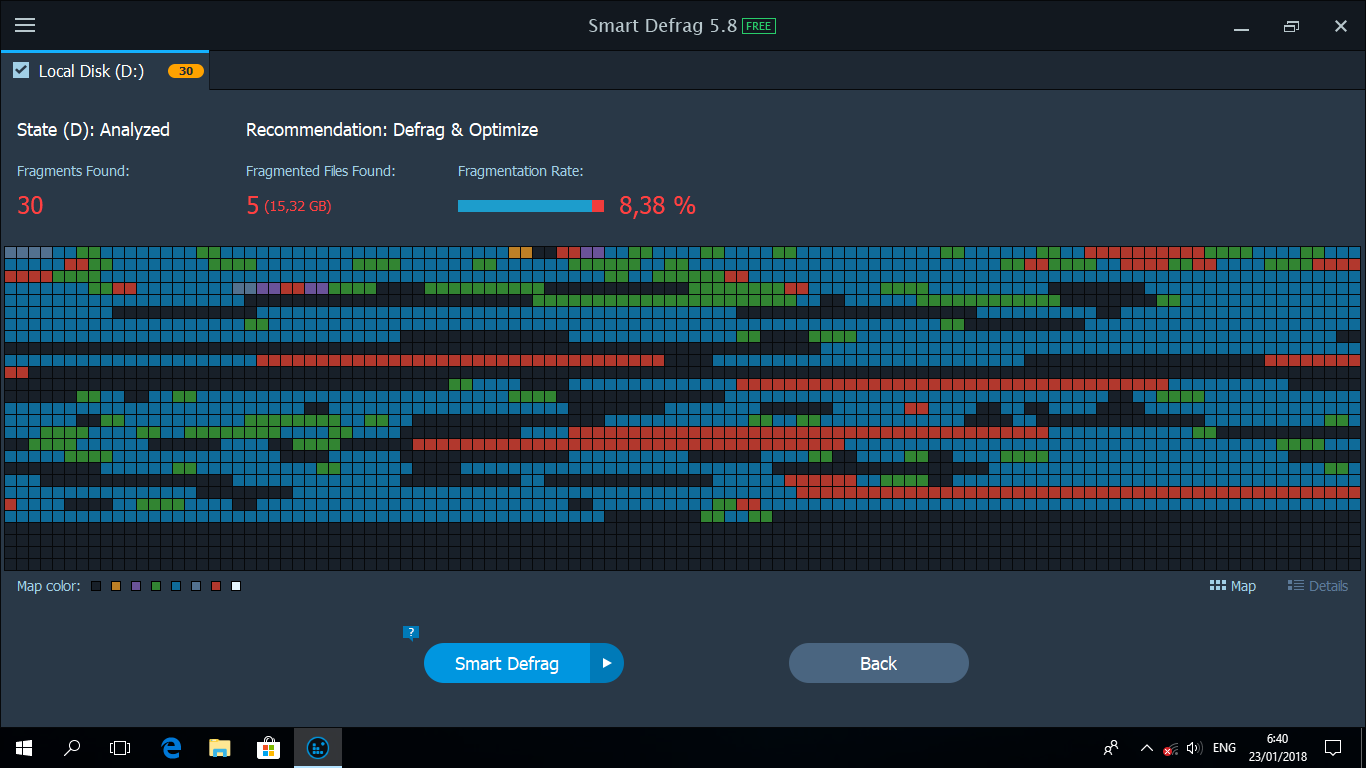This screenshot has width=1366, height=768.
Task: Open the notification center icon
Action: (x=1332, y=747)
